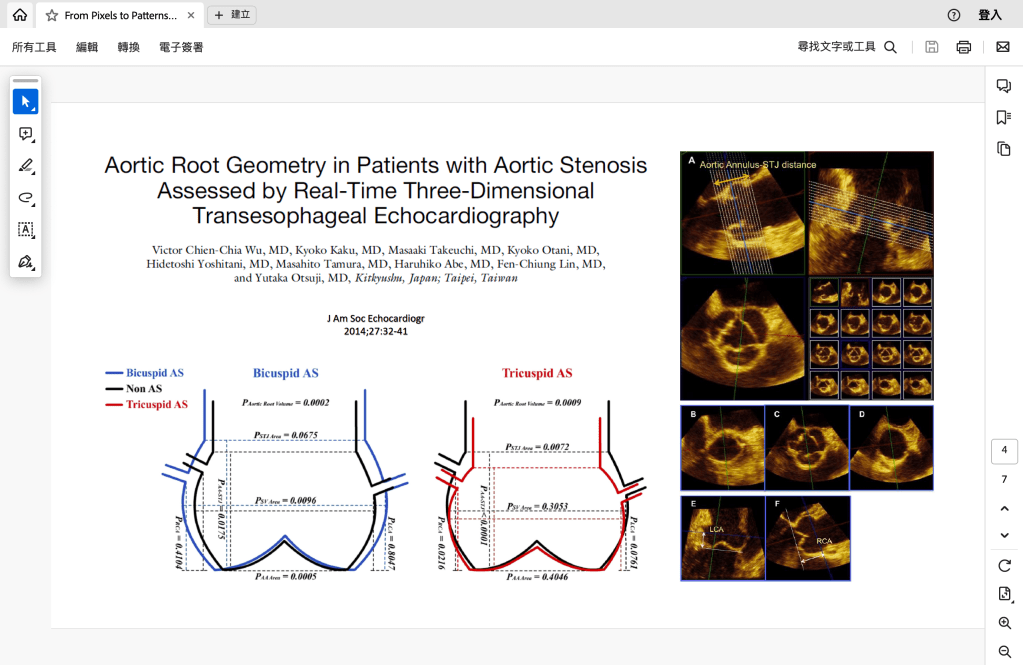Show the bookmarks panel
1023x665 pixels.
[1004, 118]
